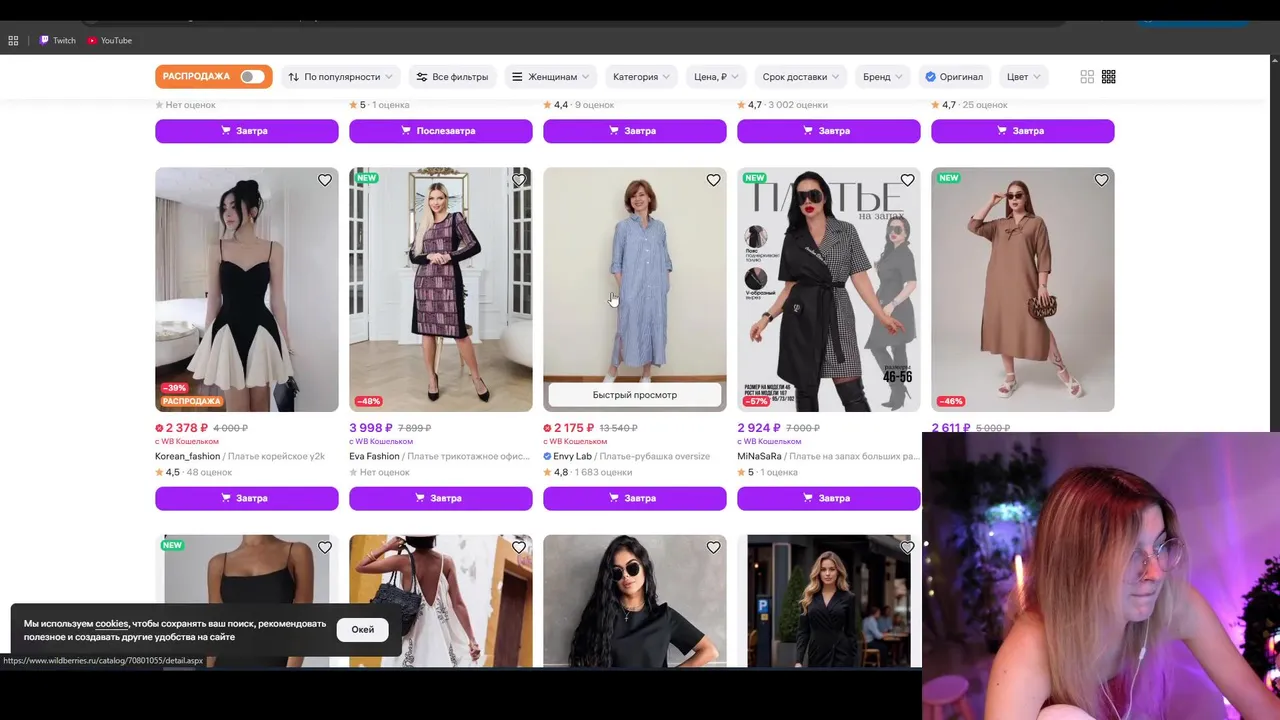
Task: Click orange РАСПРОДАЖА badge on Korean_fashion dress
Action: (191, 401)
